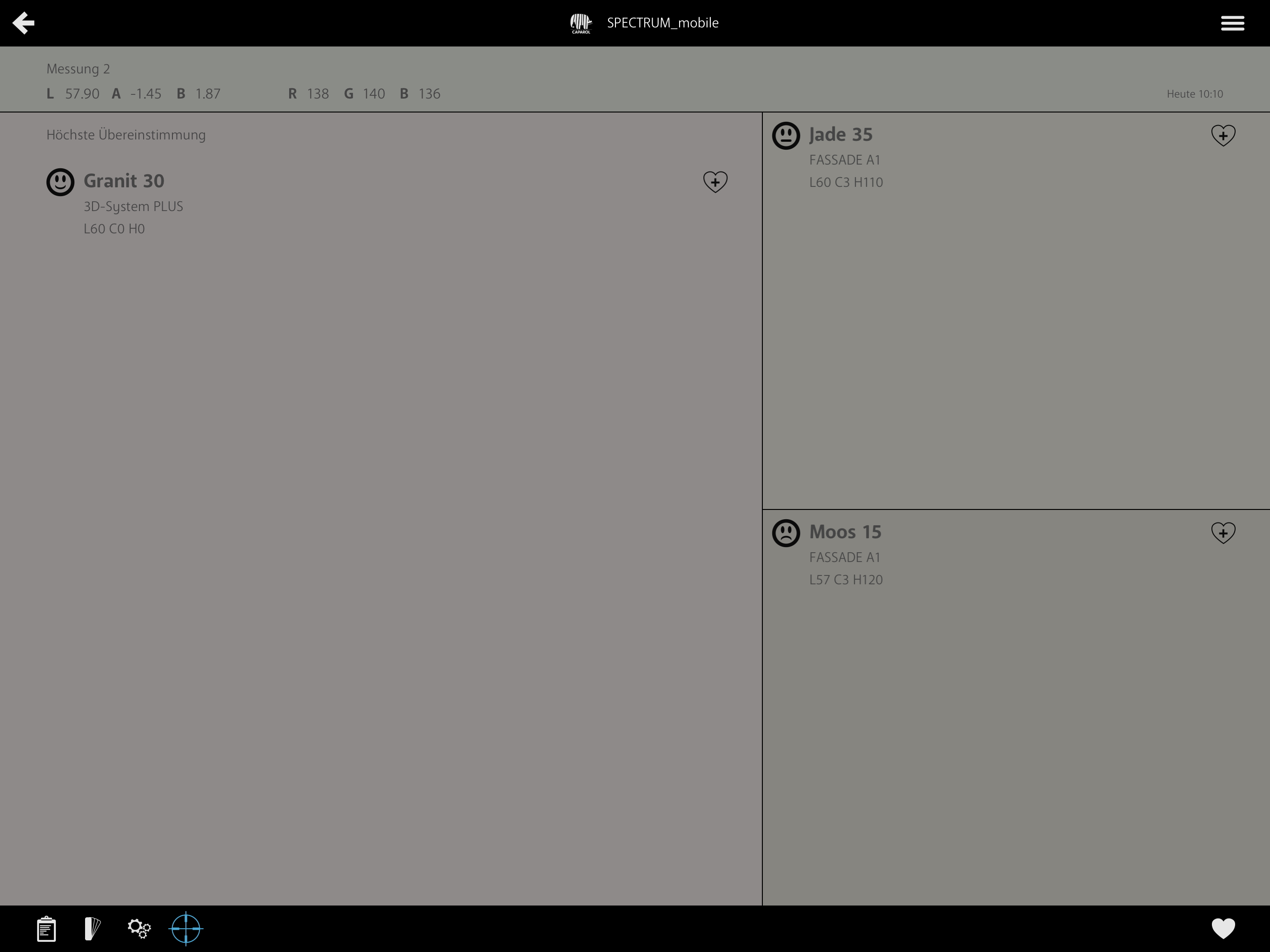Image resolution: width=1270 pixels, height=952 pixels.
Task: Select the crosshair measurement icon
Action: point(186,928)
